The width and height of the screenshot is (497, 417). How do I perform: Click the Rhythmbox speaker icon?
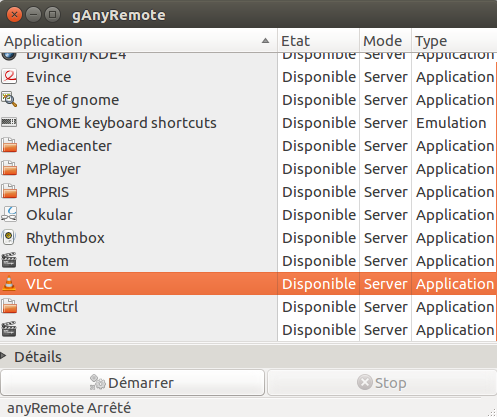[9, 238]
